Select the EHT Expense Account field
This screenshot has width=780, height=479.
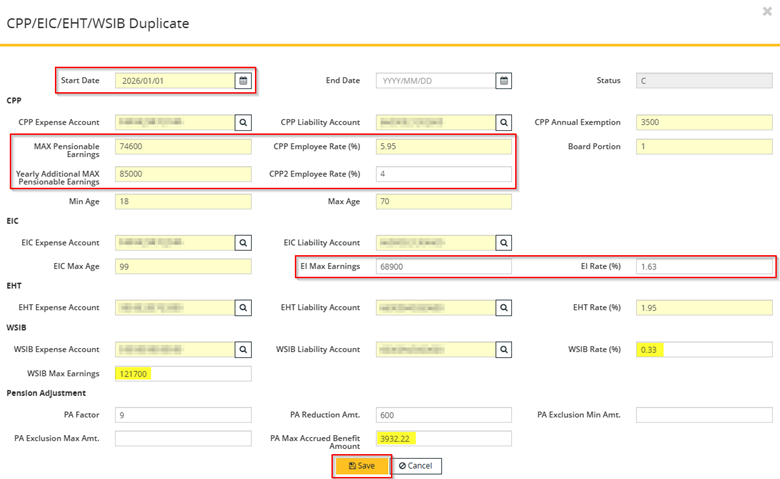(x=175, y=307)
